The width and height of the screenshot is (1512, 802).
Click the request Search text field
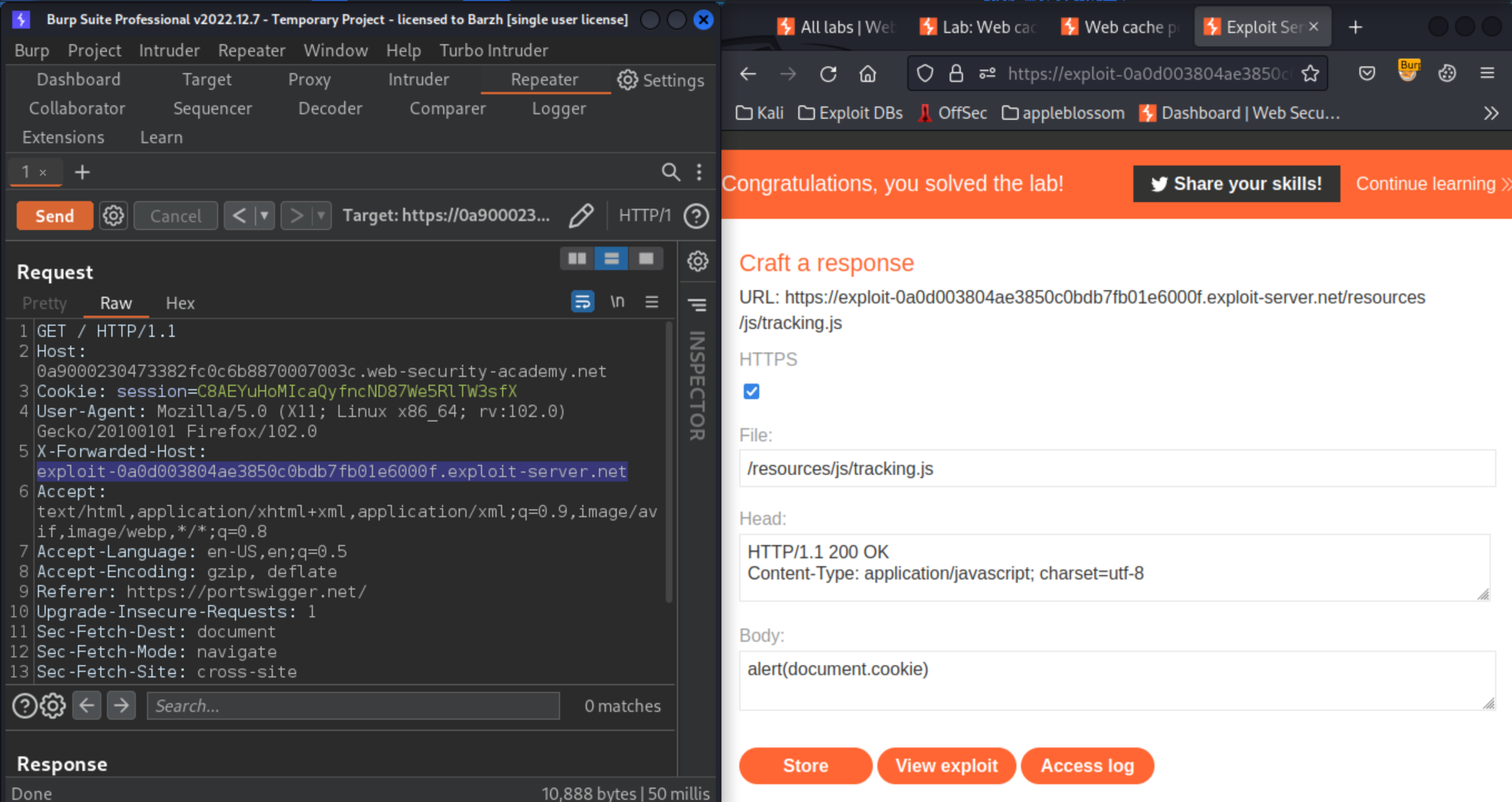pyautogui.click(x=353, y=706)
